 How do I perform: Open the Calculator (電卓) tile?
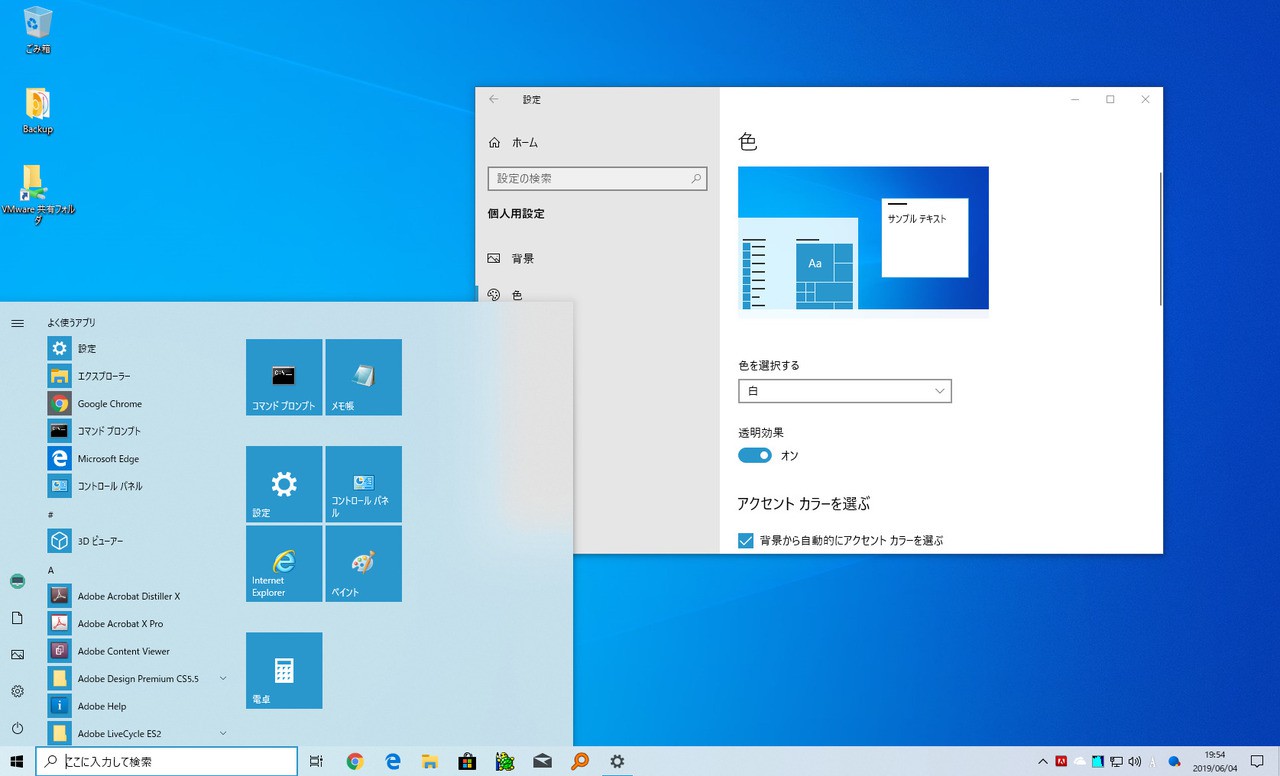click(x=284, y=670)
